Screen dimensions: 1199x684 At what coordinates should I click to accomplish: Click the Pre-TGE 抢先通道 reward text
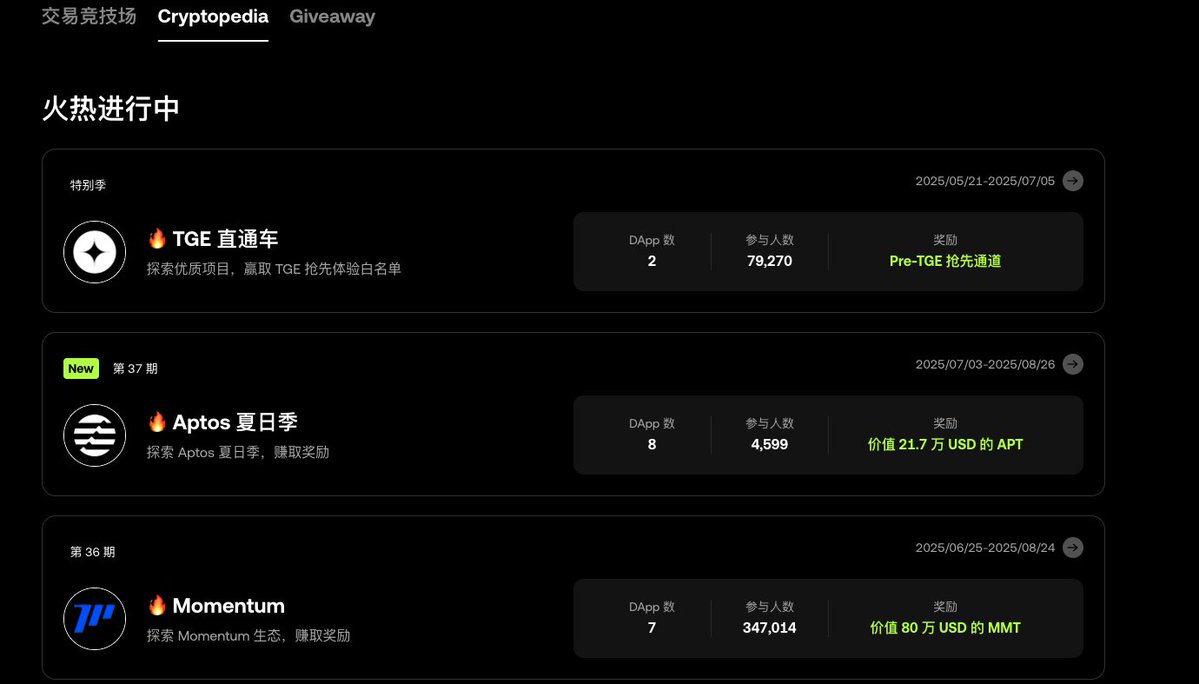click(945, 261)
